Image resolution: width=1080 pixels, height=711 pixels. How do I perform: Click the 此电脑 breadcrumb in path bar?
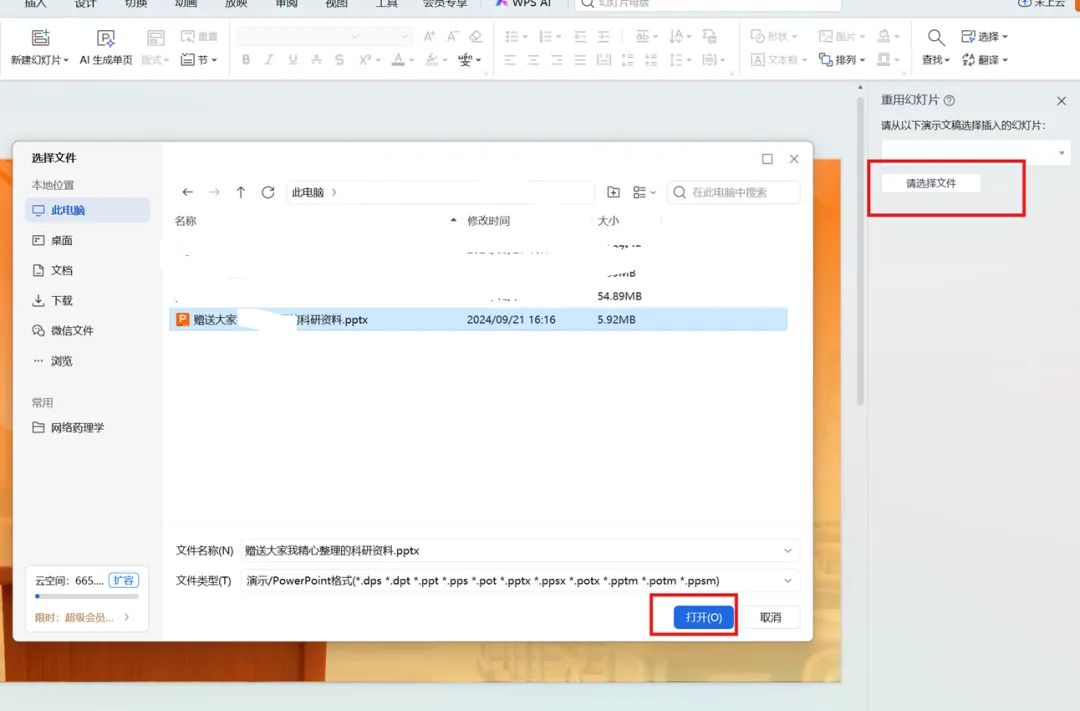(308, 192)
